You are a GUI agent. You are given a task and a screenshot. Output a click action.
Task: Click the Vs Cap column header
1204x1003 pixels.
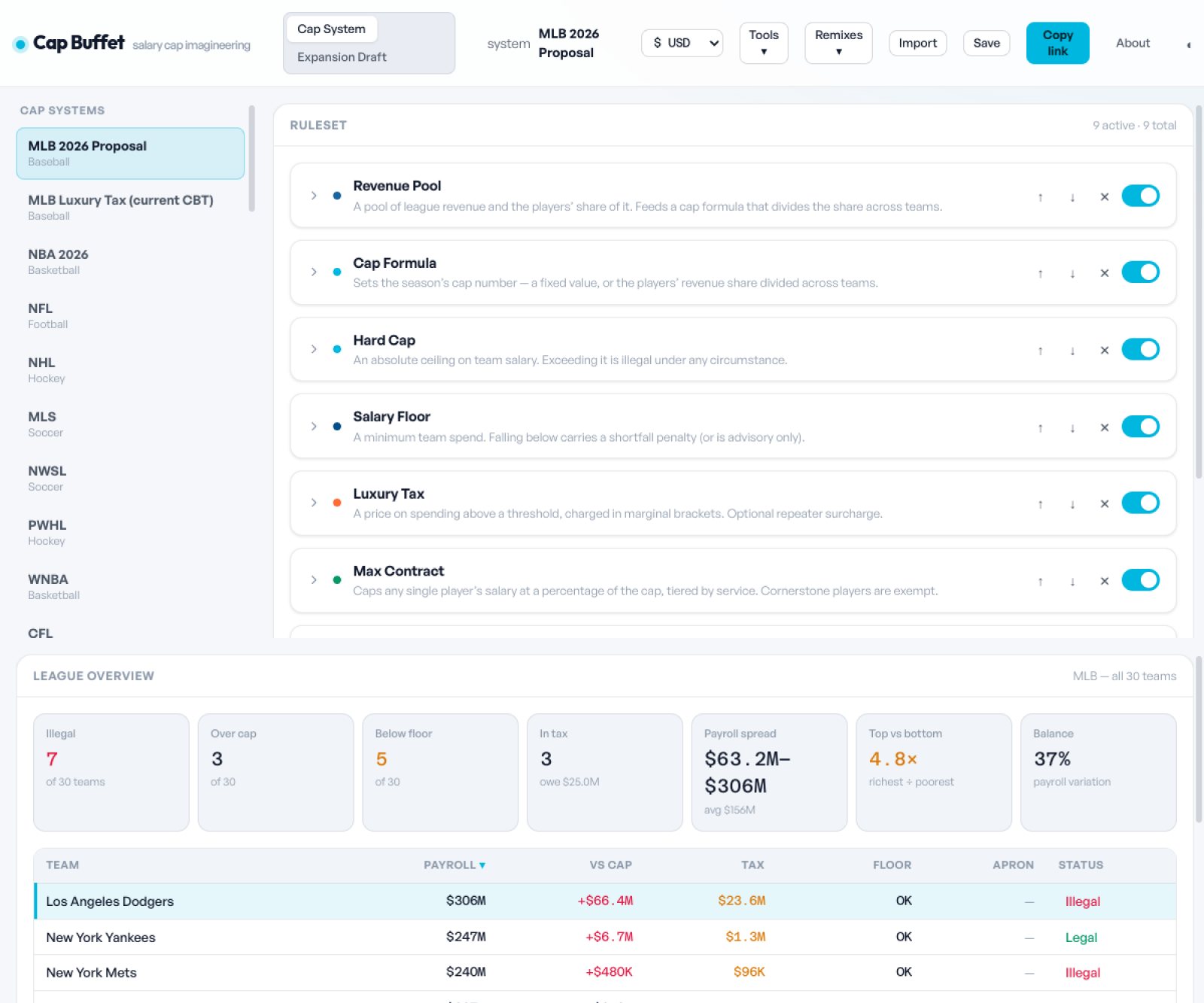610,865
